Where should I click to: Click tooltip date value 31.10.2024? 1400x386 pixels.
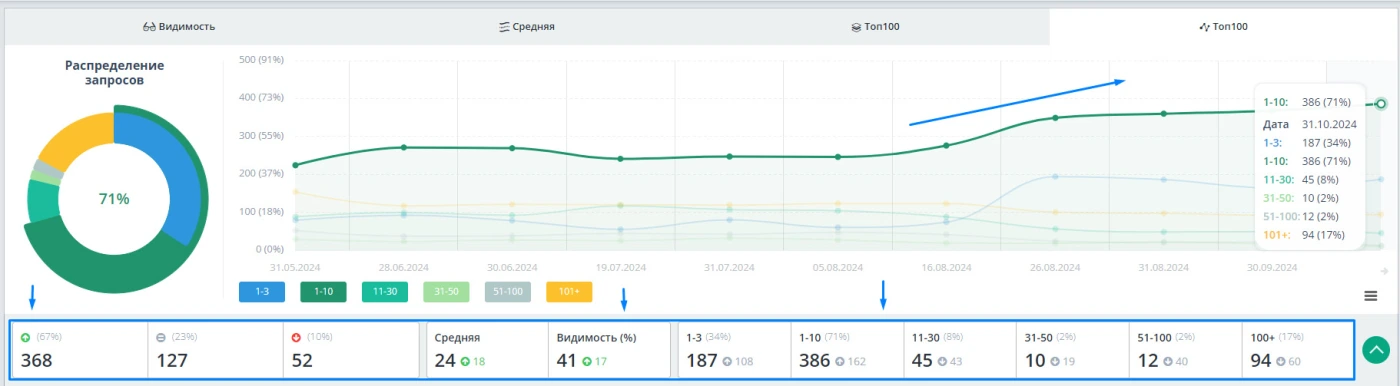pos(1329,124)
